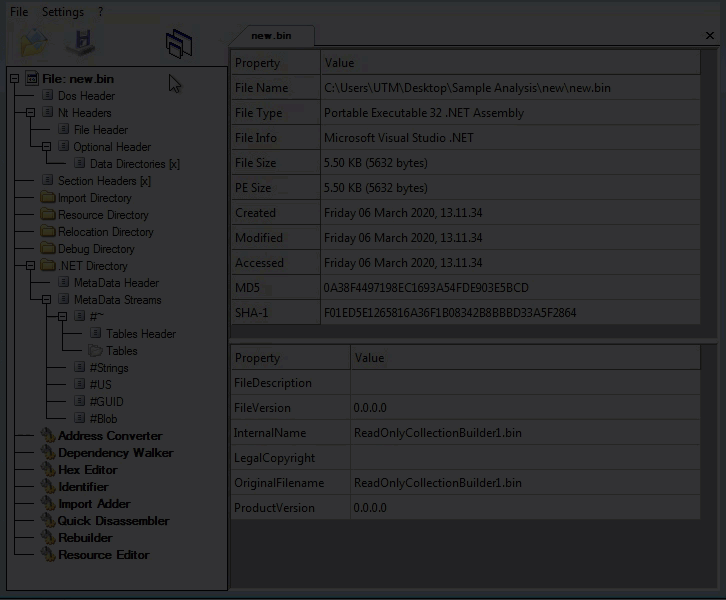Open the File menu
Image resolution: width=726 pixels, height=600 pixels.
coord(19,12)
